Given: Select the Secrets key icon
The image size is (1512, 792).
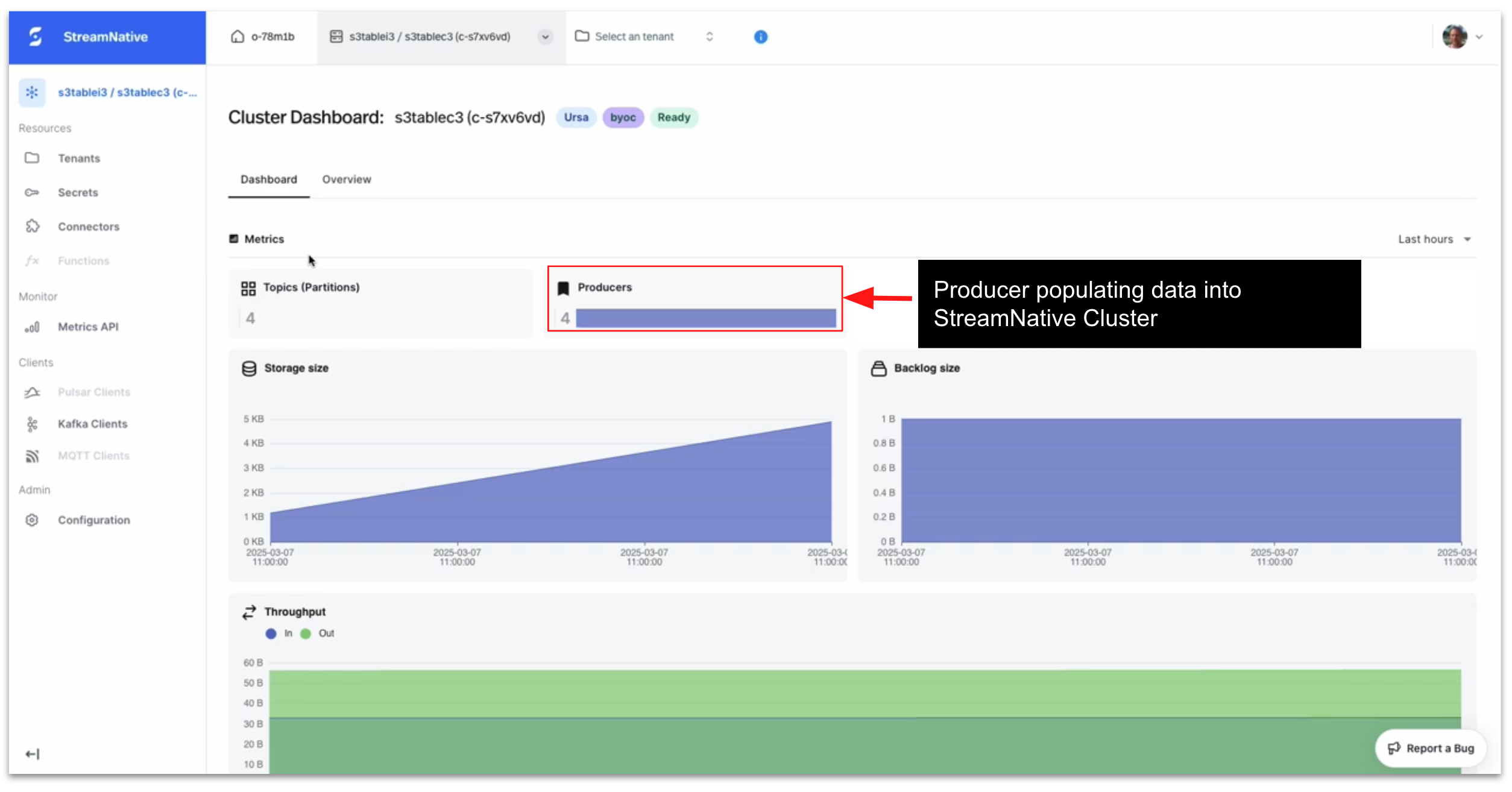Looking at the screenshot, I should point(78,192).
